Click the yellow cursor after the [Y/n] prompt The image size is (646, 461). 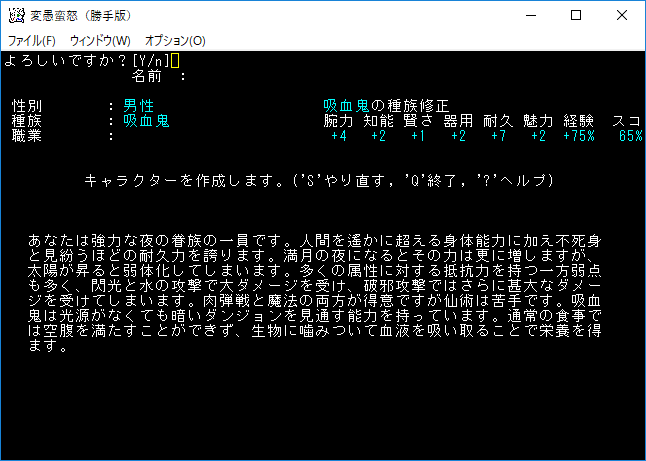(176, 61)
